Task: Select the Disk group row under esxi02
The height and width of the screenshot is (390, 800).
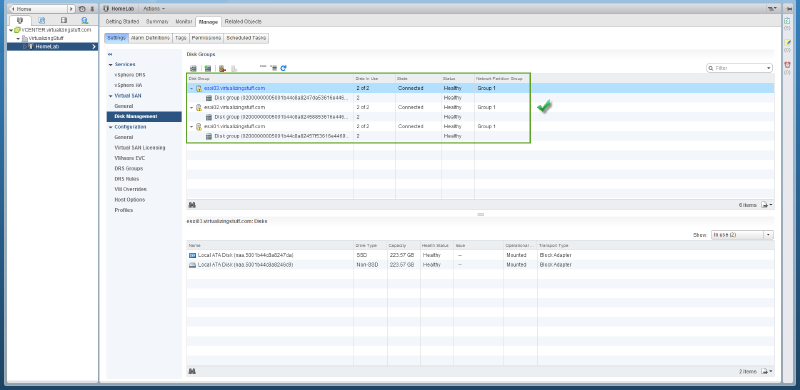Action: tap(480, 117)
